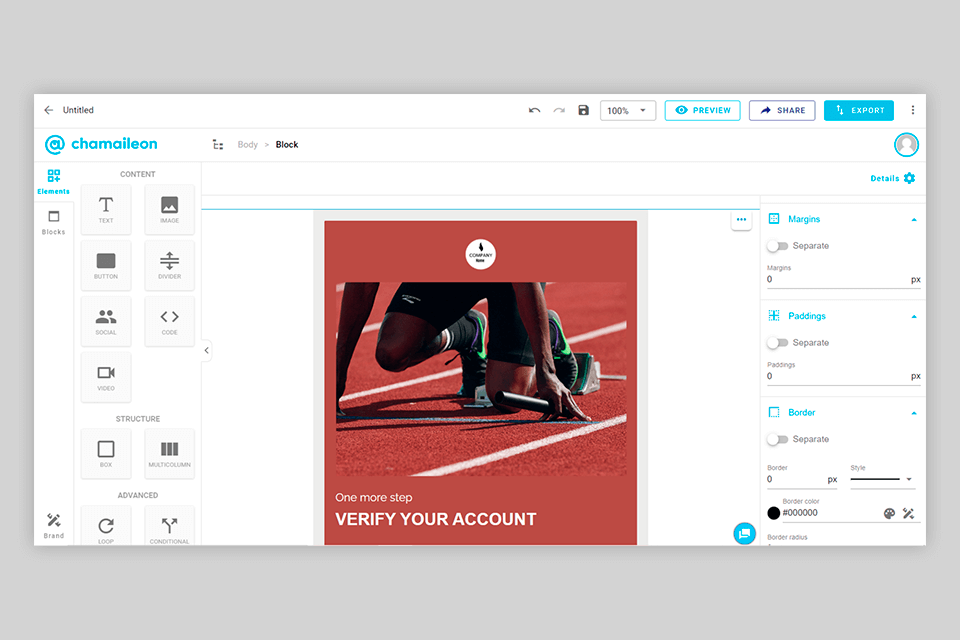Toggle Separate paddings switch
This screenshot has height=640, width=960.
[x=778, y=342]
